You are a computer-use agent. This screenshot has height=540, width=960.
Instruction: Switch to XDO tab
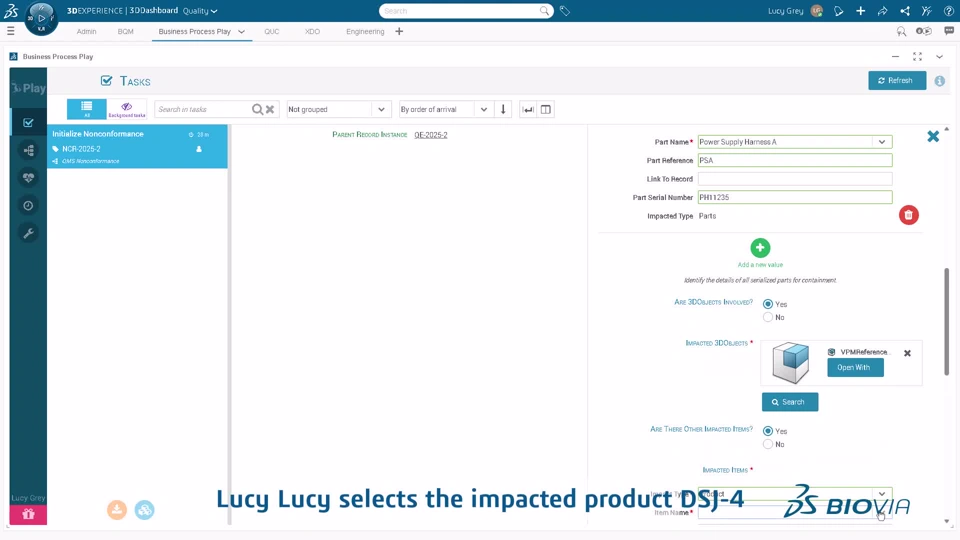[x=312, y=32]
